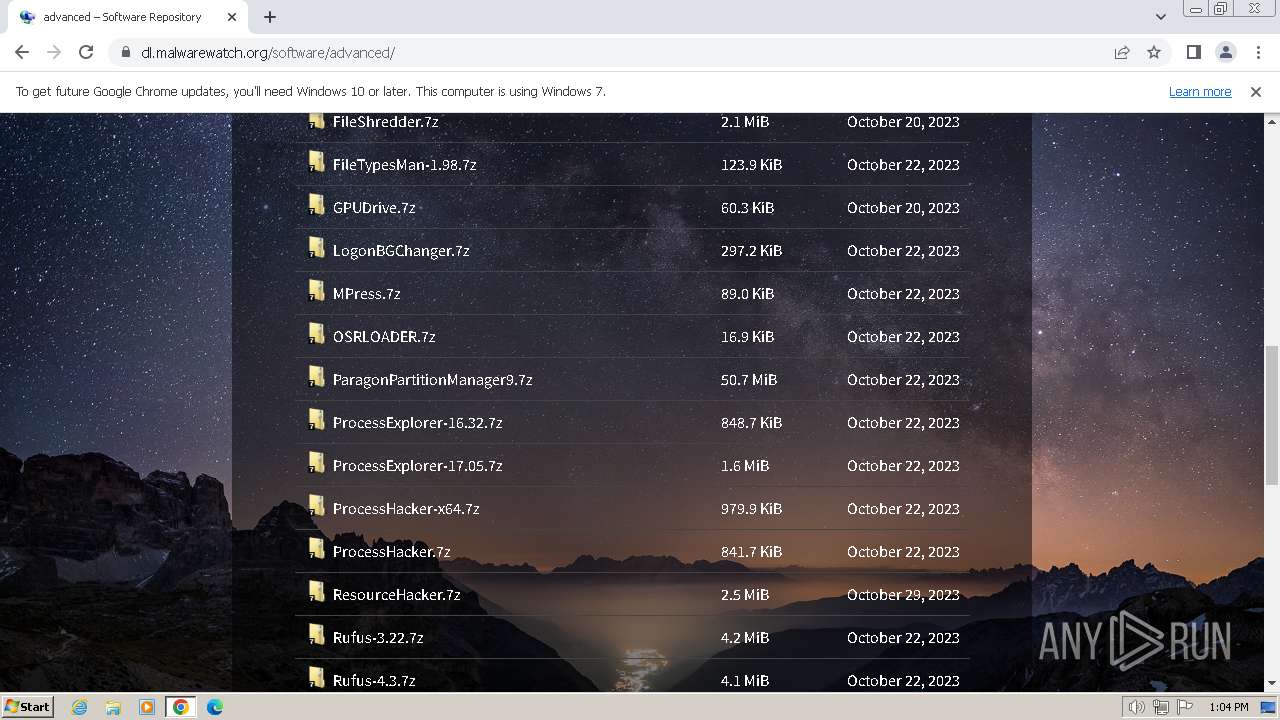
Task: Click the October 29, 2023 date
Action: click(x=903, y=595)
